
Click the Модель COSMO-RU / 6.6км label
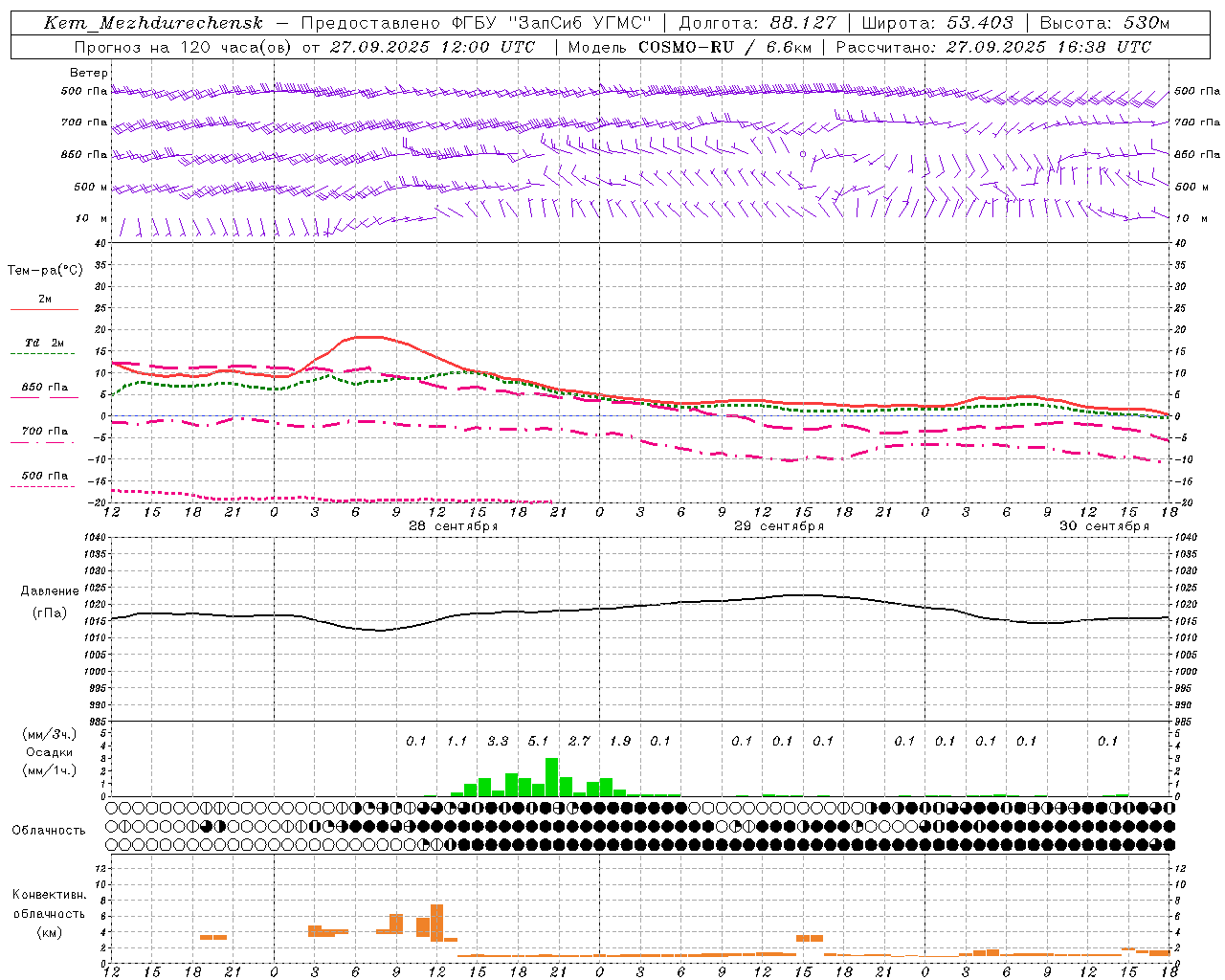click(x=690, y=47)
